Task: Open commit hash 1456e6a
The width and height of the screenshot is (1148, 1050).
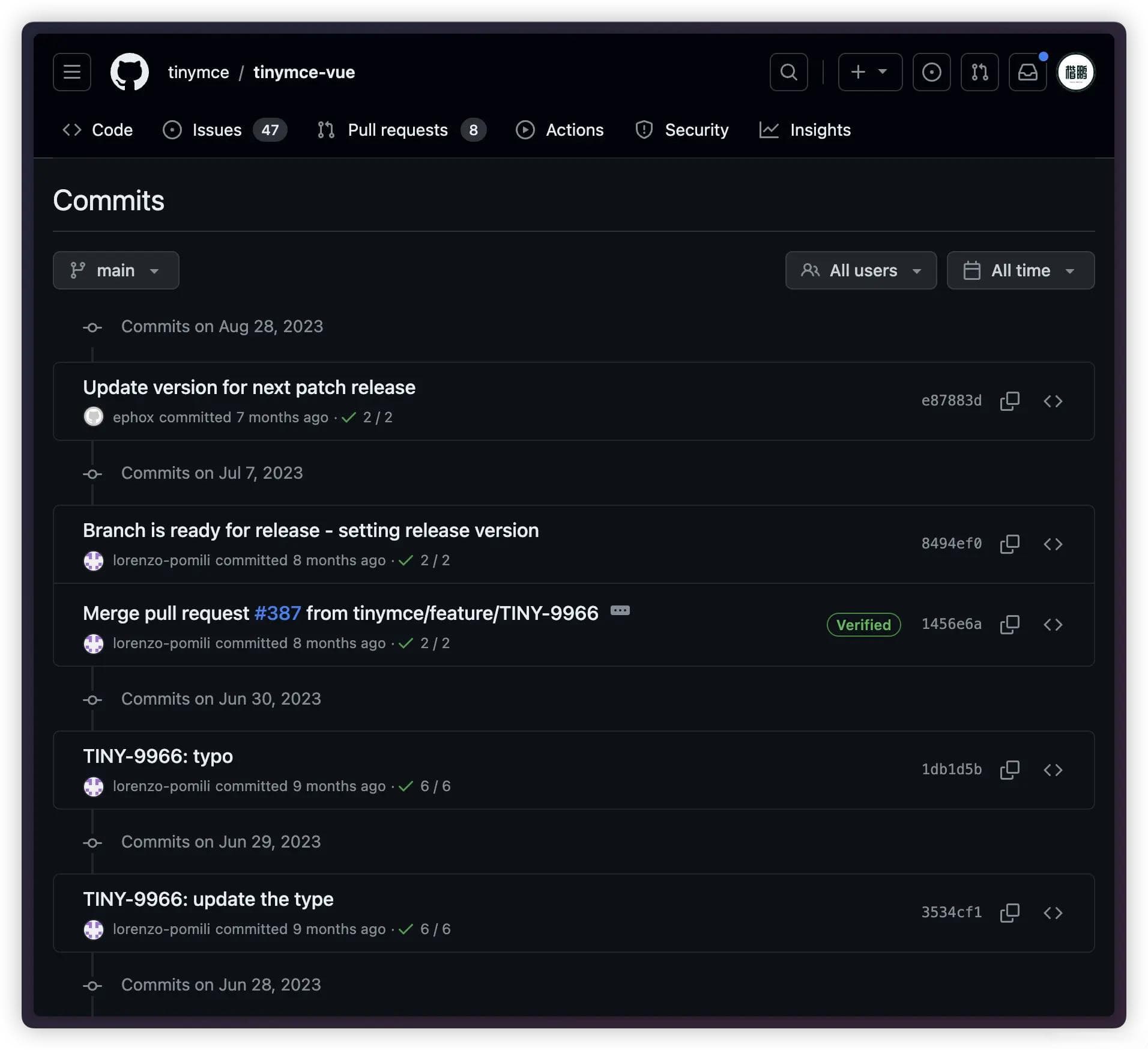Action: click(x=951, y=624)
